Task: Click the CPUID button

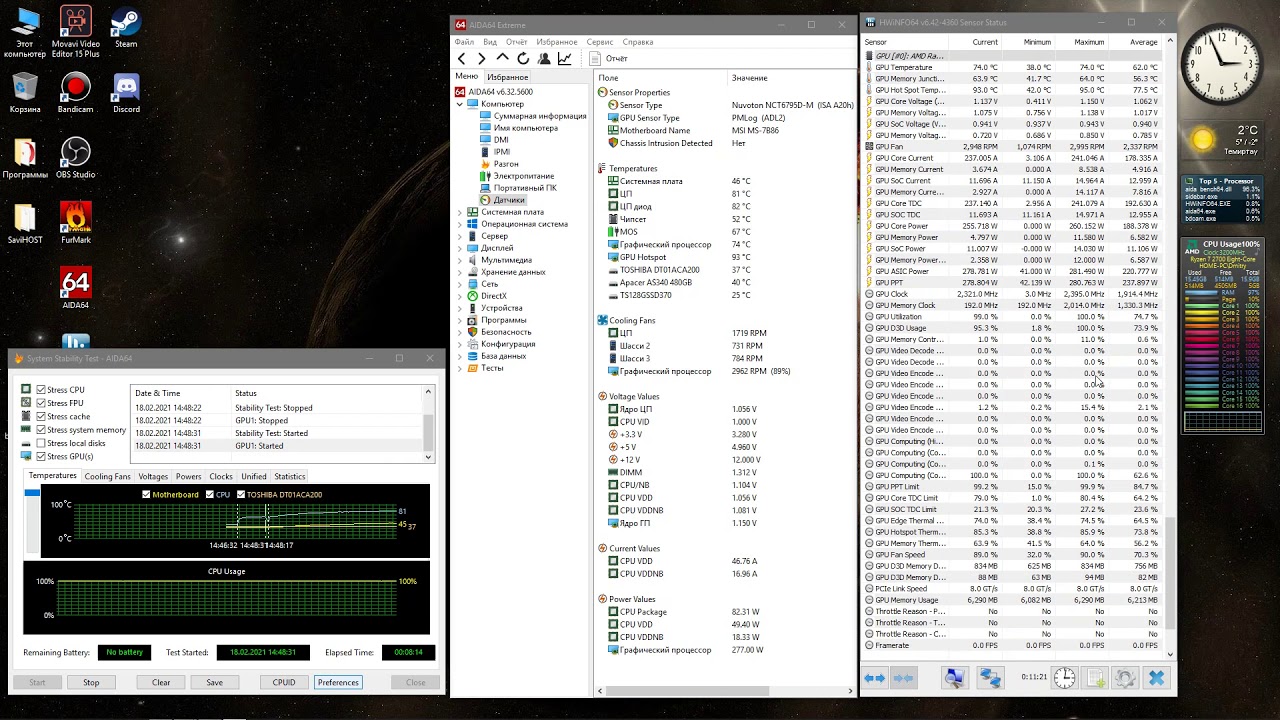Action: [x=284, y=682]
